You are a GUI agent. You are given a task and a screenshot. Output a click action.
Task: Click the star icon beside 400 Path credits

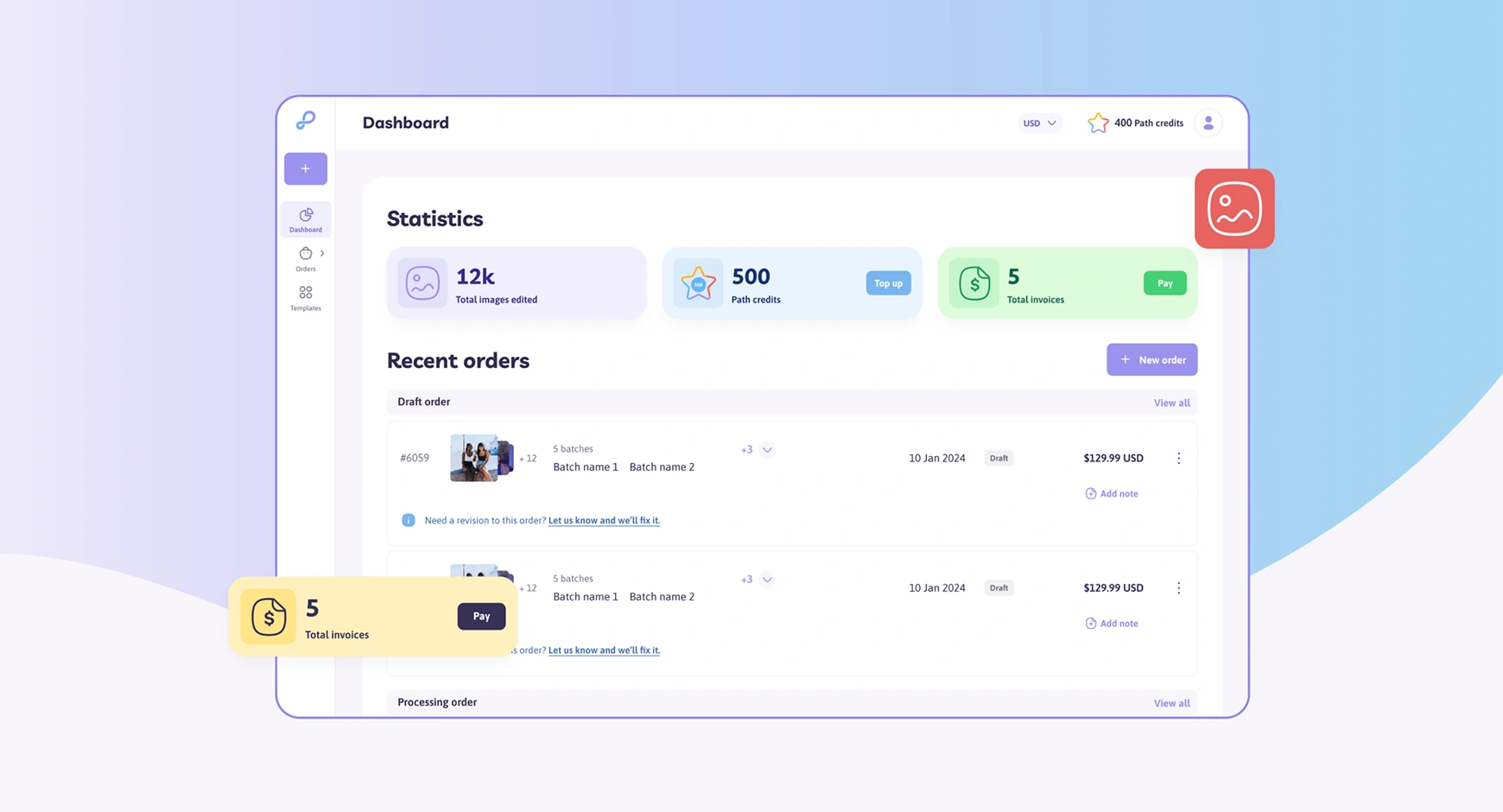[1098, 123]
